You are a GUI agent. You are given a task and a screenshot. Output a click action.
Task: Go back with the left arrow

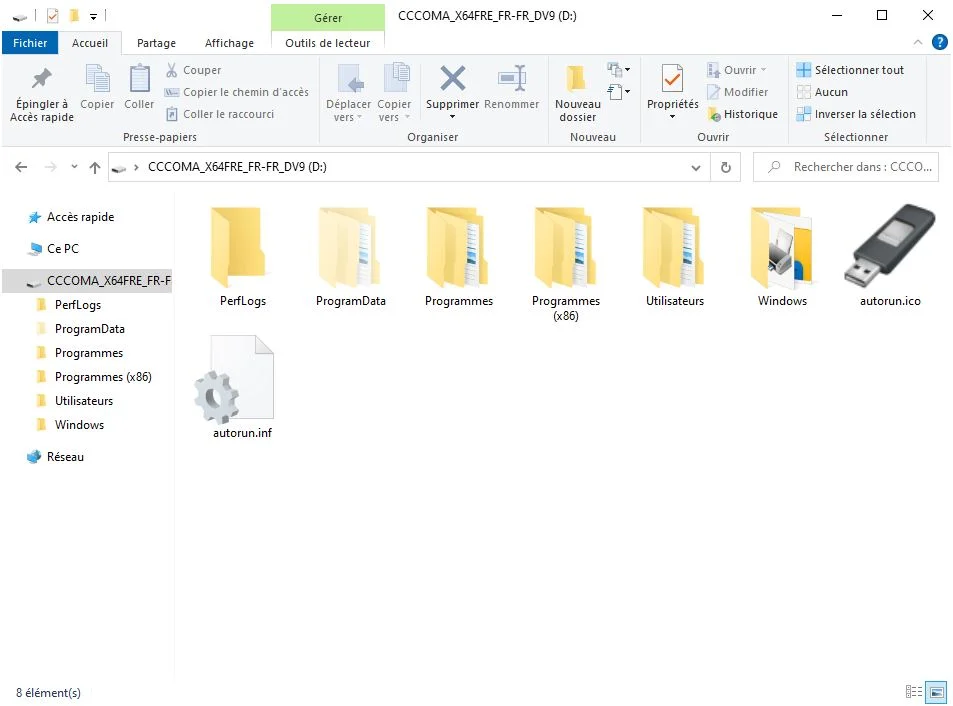pyautogui.click(x=21, y=167)
